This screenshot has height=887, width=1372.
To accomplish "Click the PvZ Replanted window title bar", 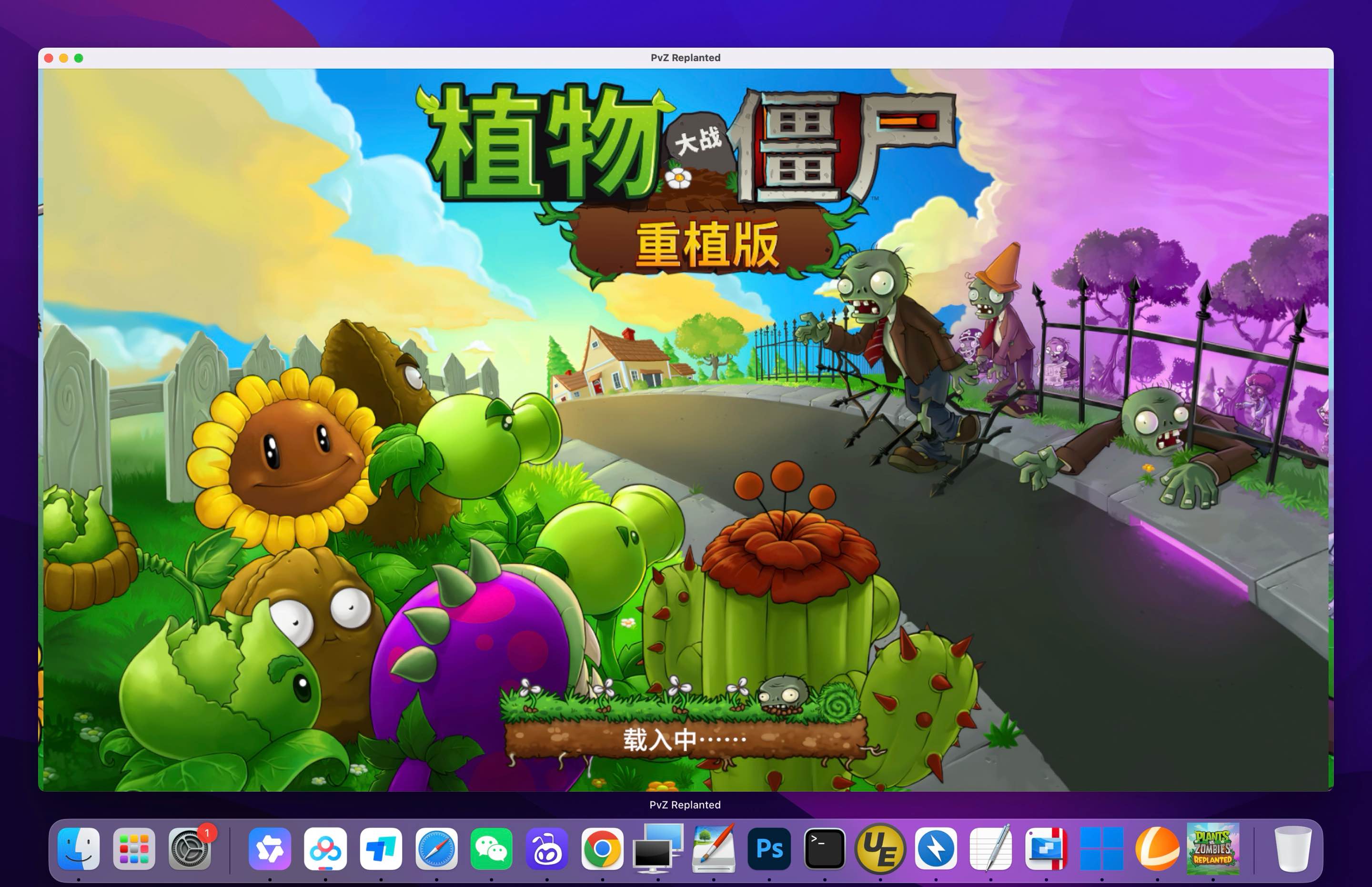I will click(686, 57).
